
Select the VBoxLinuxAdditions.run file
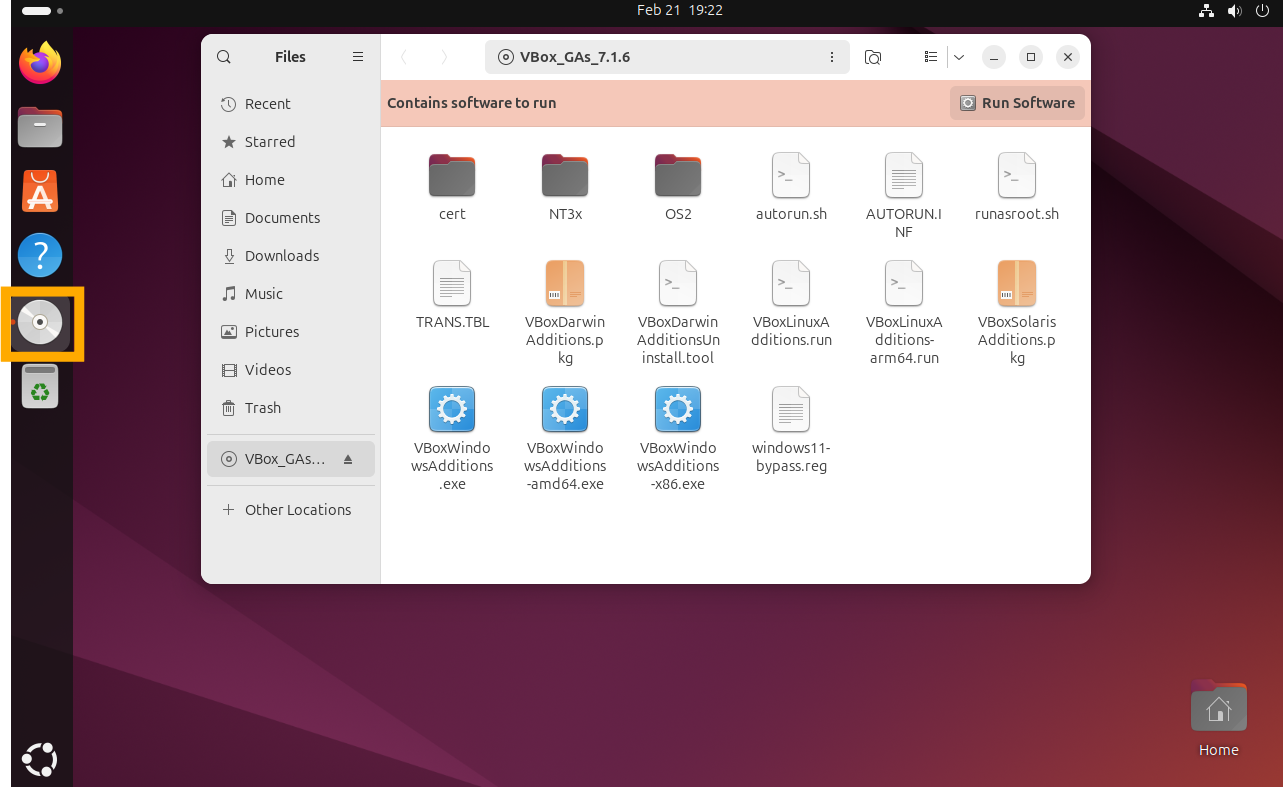[x=791, y=304]
